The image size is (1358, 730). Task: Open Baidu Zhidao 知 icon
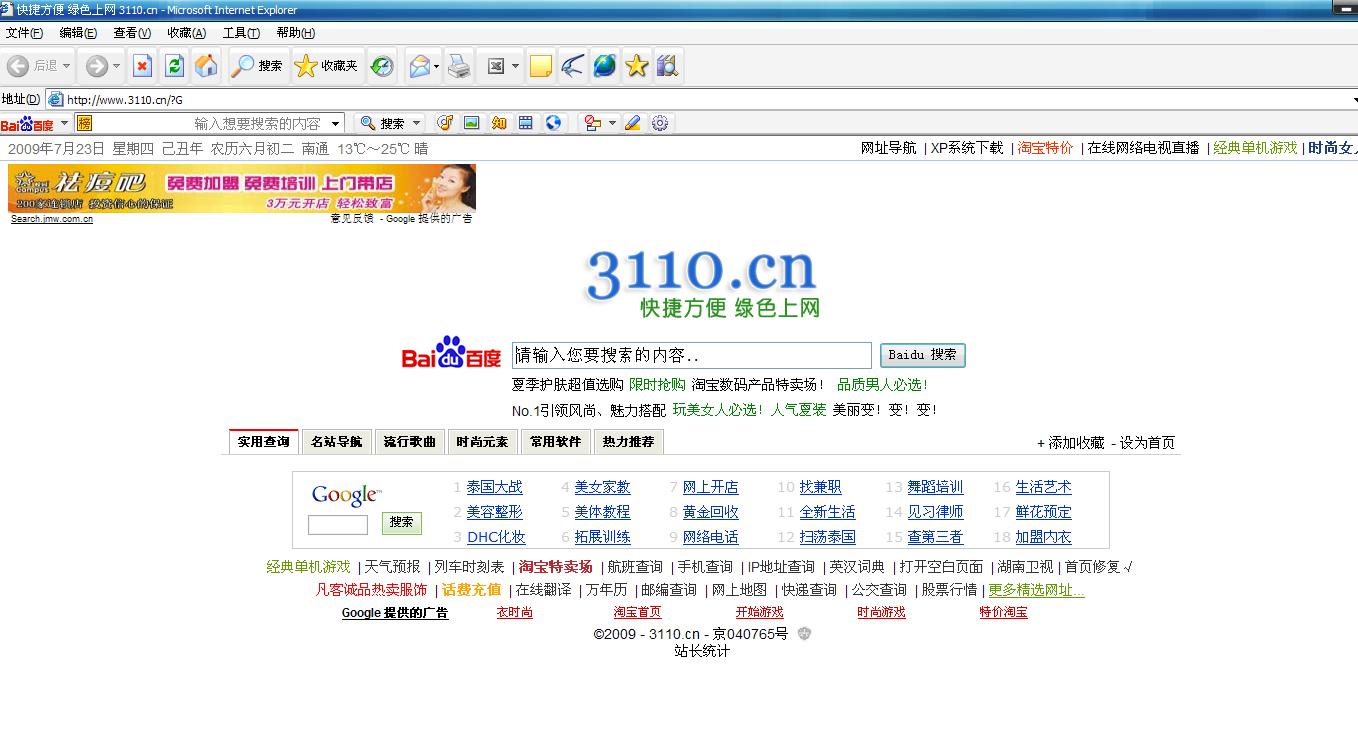498,123
